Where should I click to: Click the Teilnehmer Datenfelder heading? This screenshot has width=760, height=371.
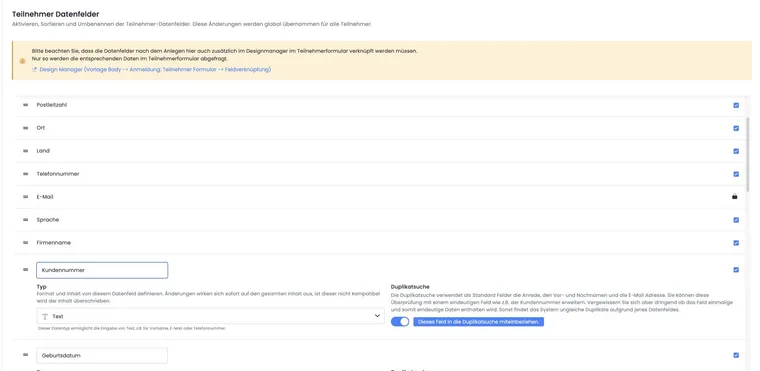[x=56, y=14]
